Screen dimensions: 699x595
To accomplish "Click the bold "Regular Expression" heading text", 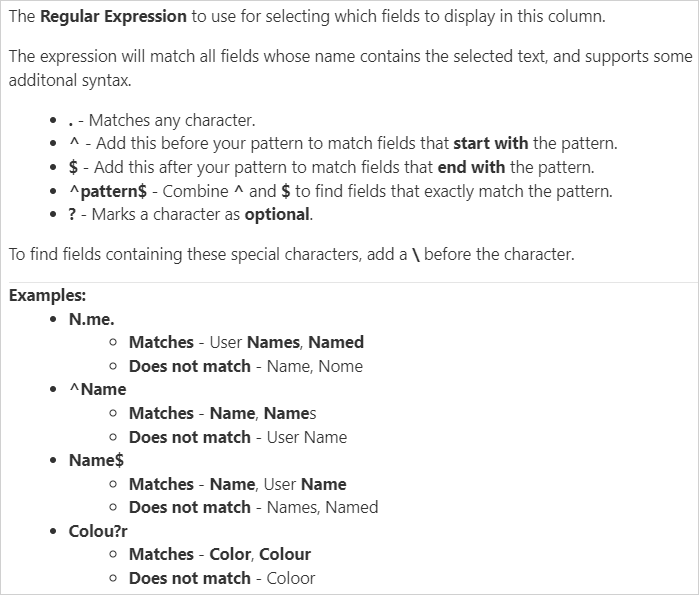I will (x=113, y=17).
